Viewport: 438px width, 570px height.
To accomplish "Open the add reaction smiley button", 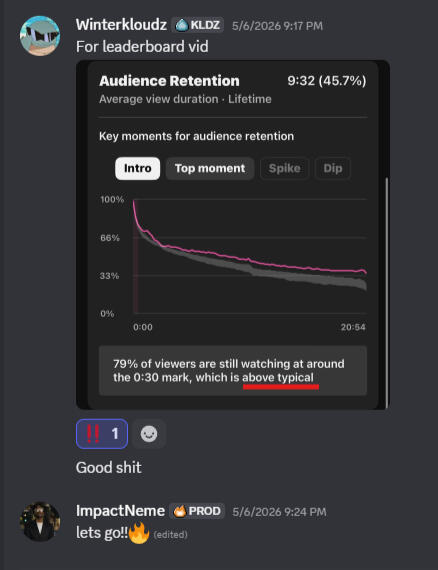I will (x=149, y=434).
